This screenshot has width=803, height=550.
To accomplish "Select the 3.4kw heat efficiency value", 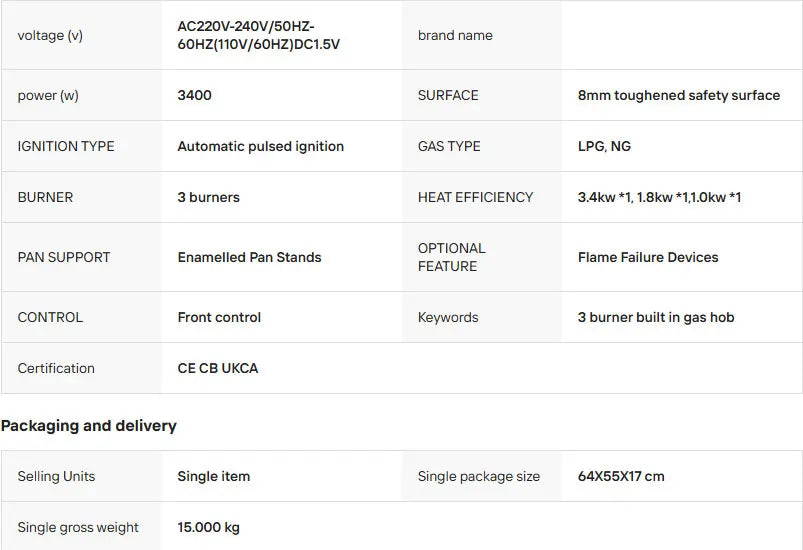I will click(659, 197).
